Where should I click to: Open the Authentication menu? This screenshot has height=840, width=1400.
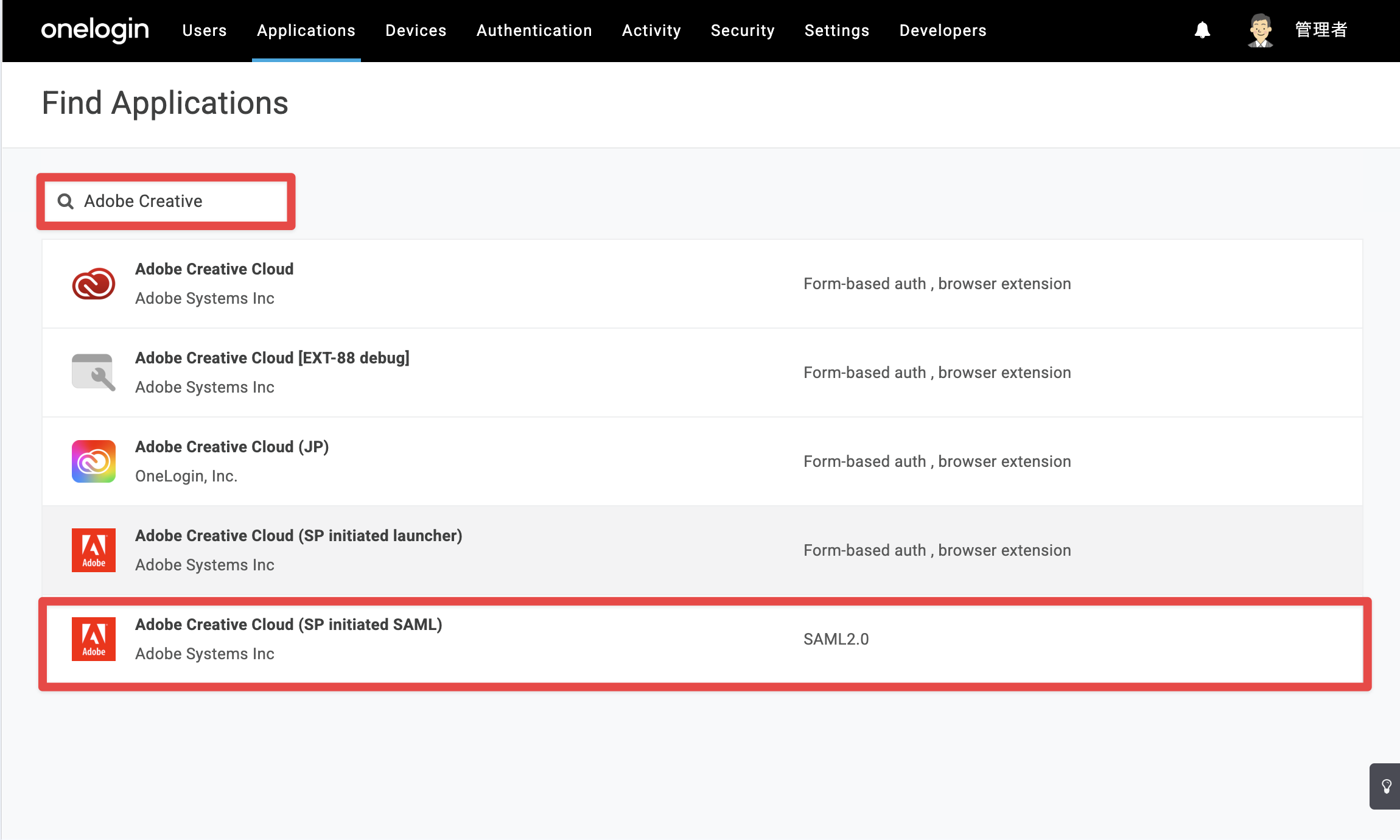point(534,30)
